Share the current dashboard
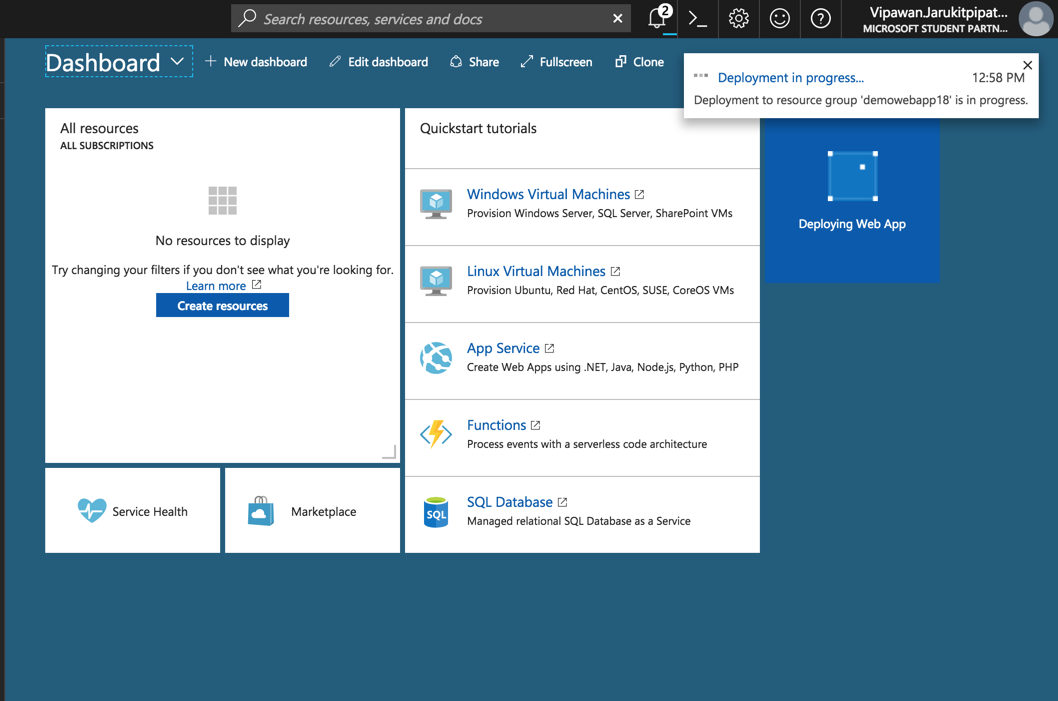Screen dimensions: 1058x701 pos(474,62)
